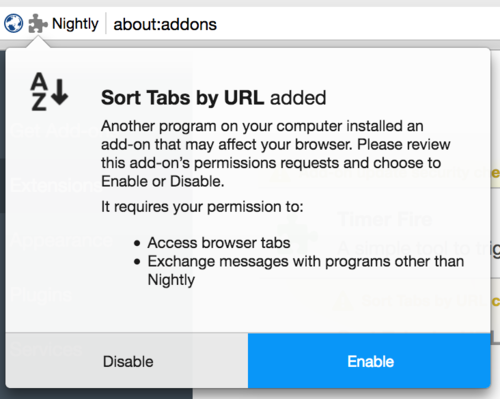Click the Sort Tabs A-Z arrow icon
The width and height of the screenshot is (500, 399).
pyautogui.click(x=49, y=92)
